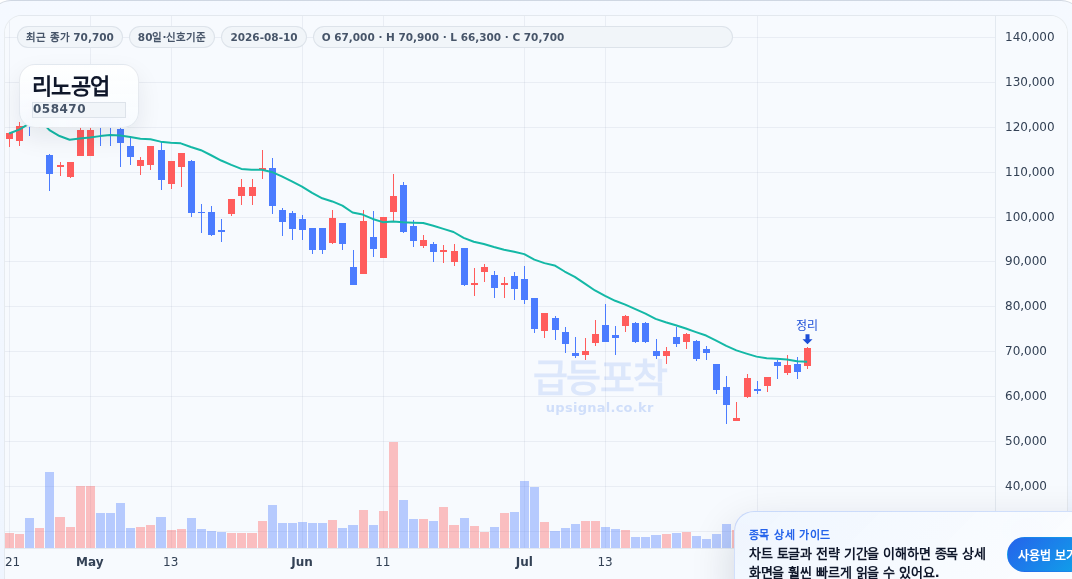Click the 리노공업 stock name title
This screenshot has width=1072, height=579.
[70, 86]
